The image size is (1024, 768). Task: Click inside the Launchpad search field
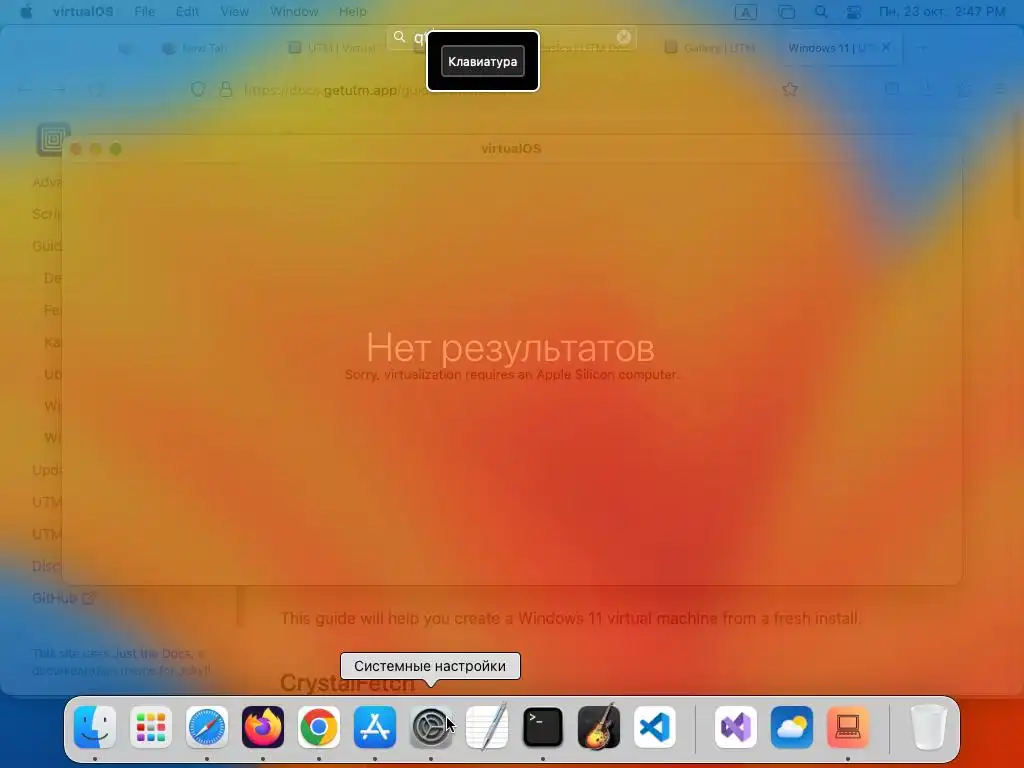coord(511,37)
